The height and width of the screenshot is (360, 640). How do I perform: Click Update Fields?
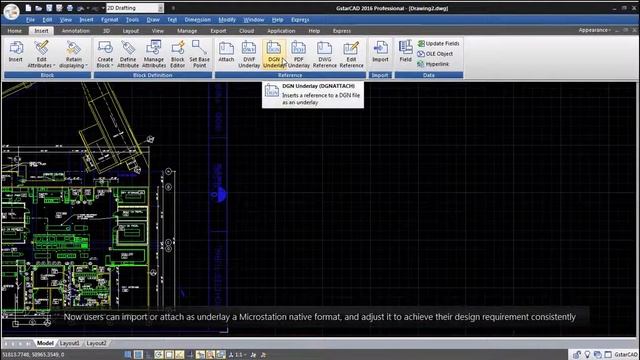(438, 43)
